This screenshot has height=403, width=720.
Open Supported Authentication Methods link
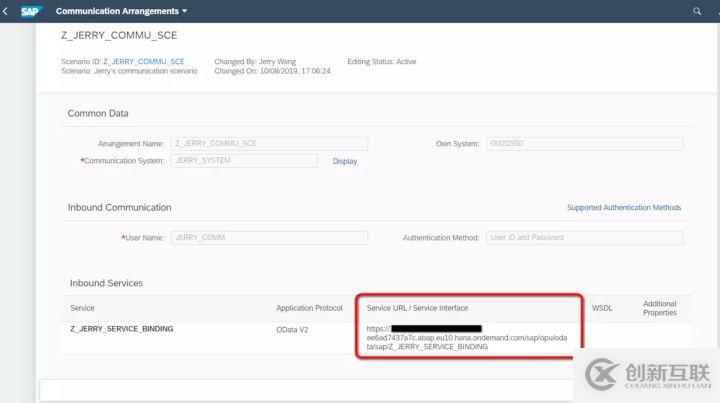[624, 207]
